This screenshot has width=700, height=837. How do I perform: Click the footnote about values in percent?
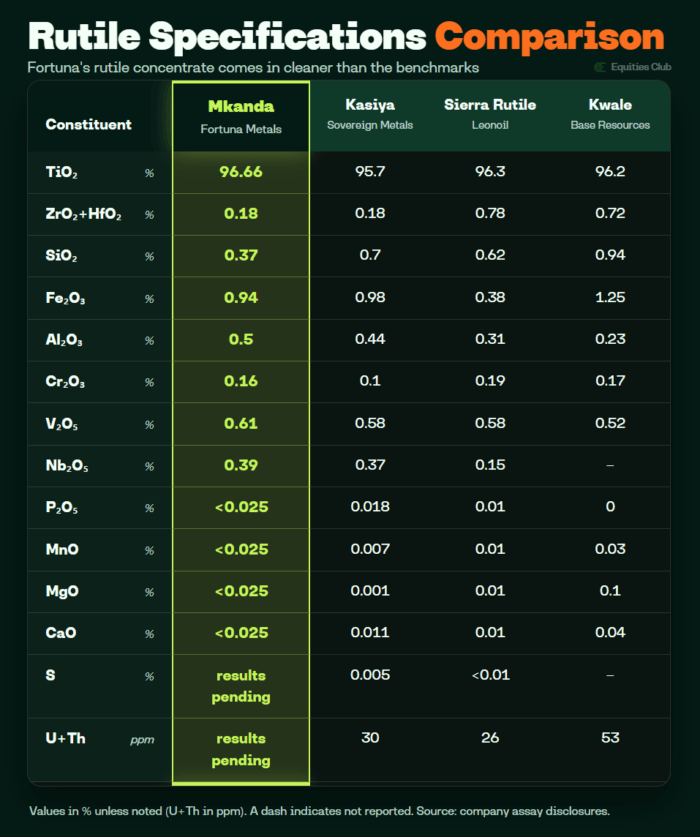319,811
